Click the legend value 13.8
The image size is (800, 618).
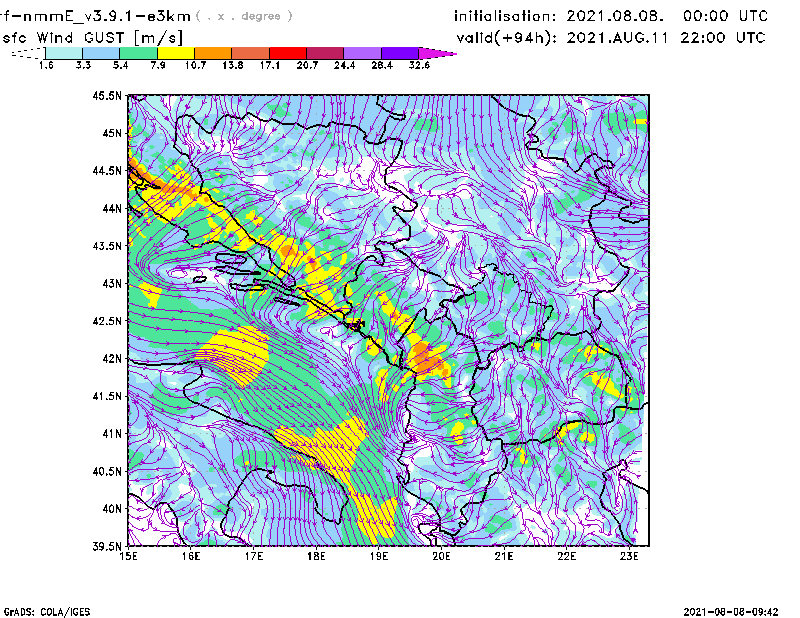pyautogui.click(x=233, y=65)
